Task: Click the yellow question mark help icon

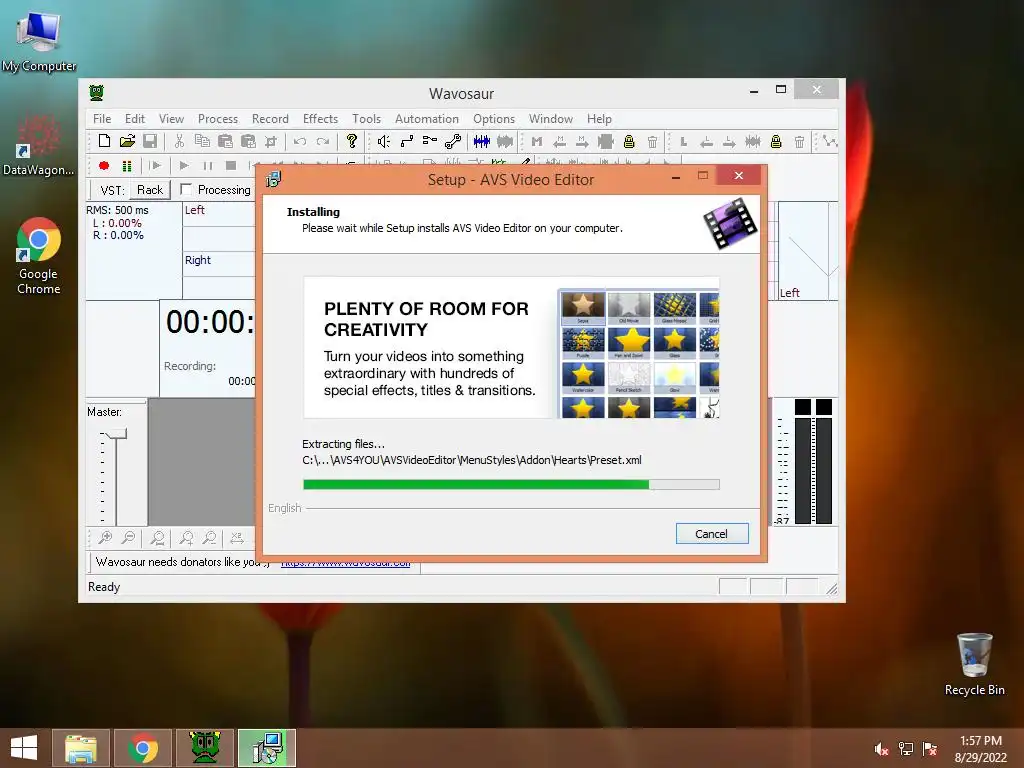Action: [x=352, y=141]
